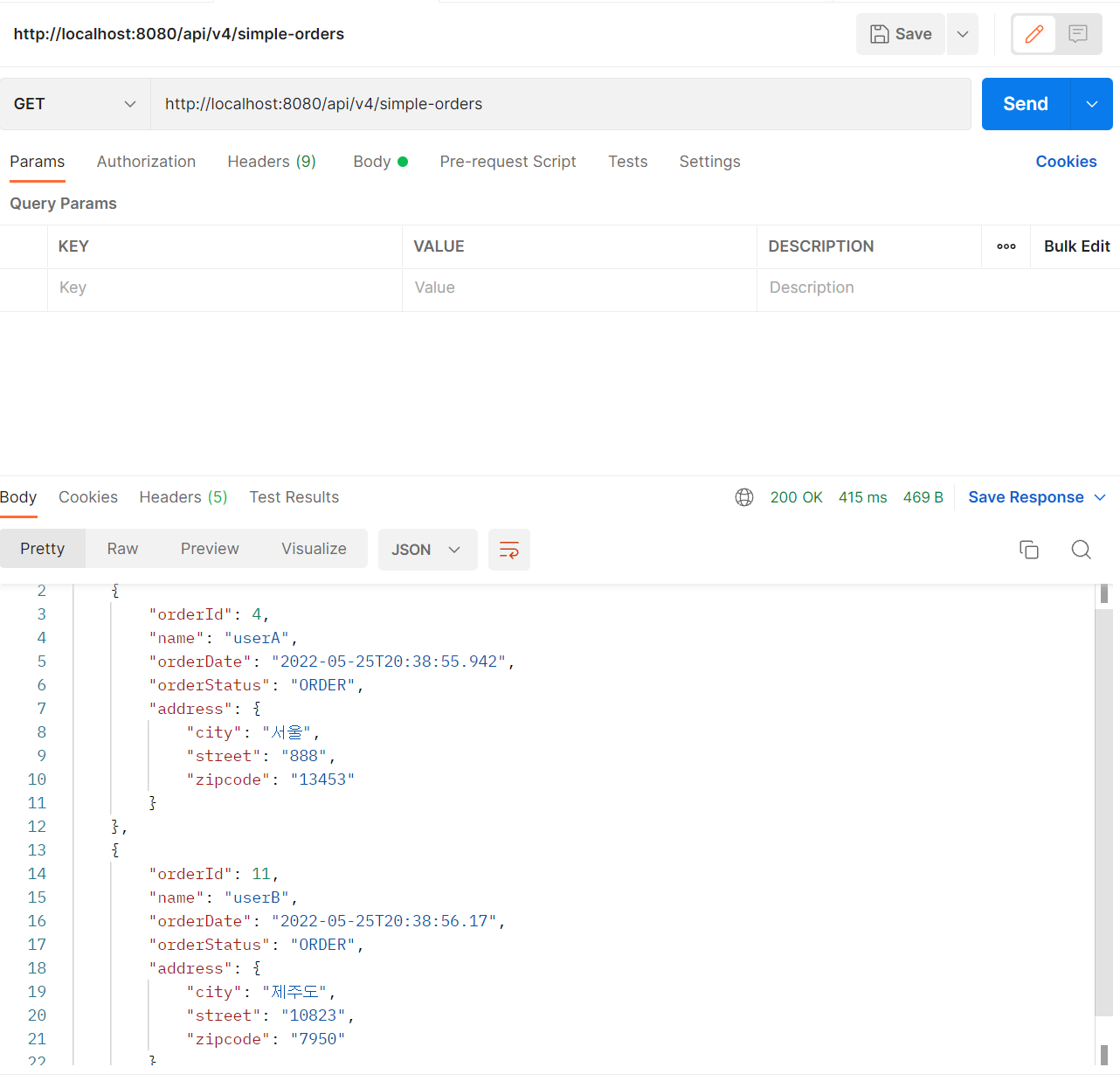Click the network globe icon
This screenshot has width=1120, height=1081.
(x=744, y=497)
